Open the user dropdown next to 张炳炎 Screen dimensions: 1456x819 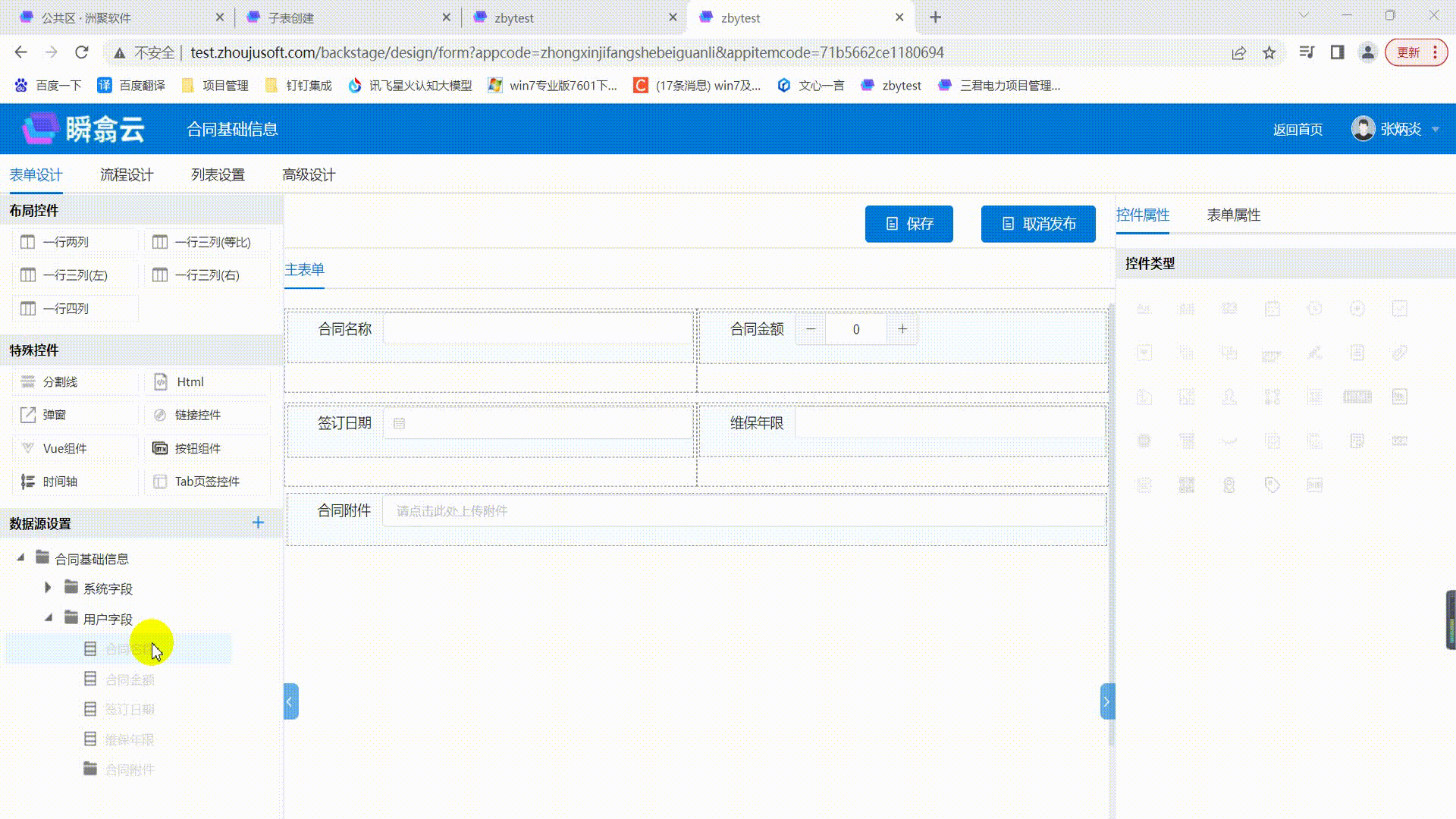[x=1435, y=130]
